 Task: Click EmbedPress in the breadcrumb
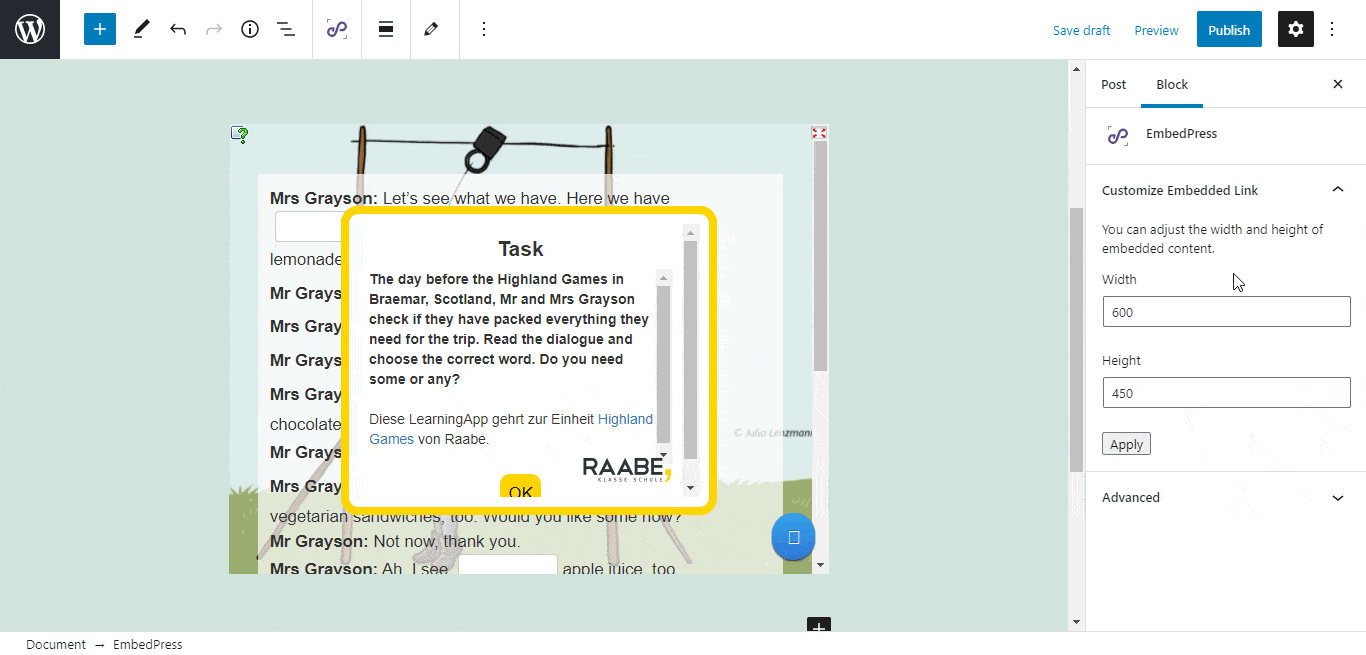[x=148, y=644]
